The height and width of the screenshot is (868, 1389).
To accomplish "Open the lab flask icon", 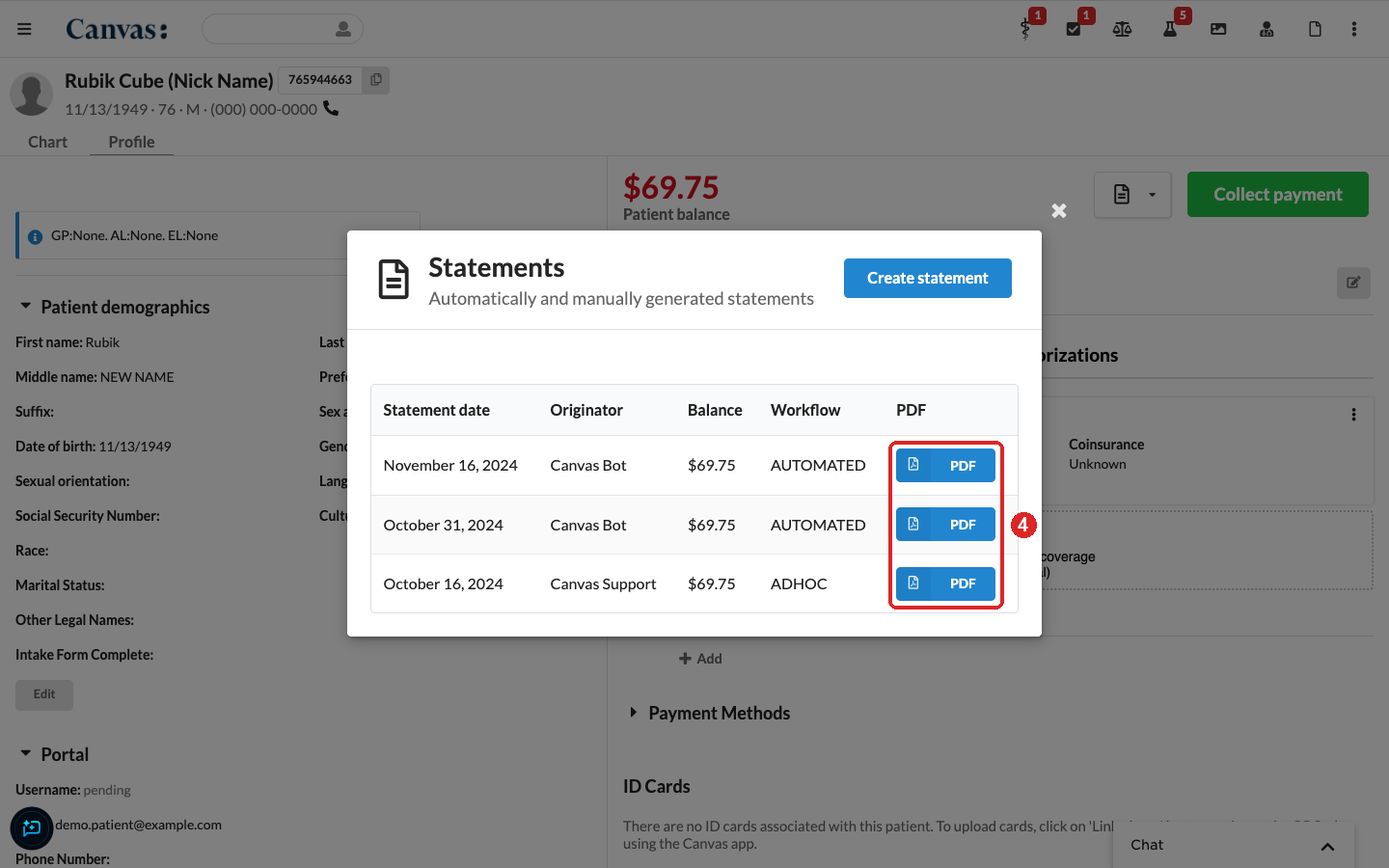I will pos(1170,29).
